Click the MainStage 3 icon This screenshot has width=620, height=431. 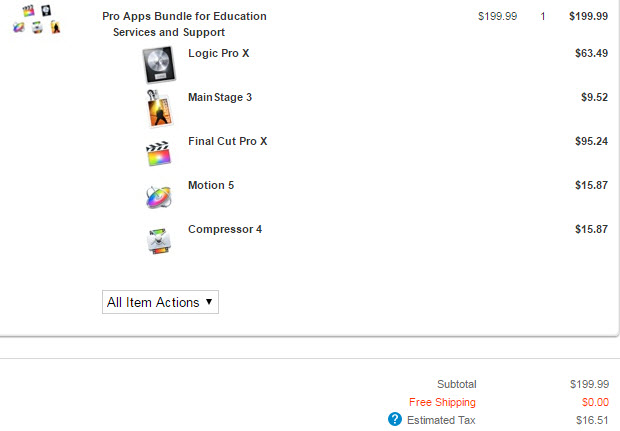point(159,108)
